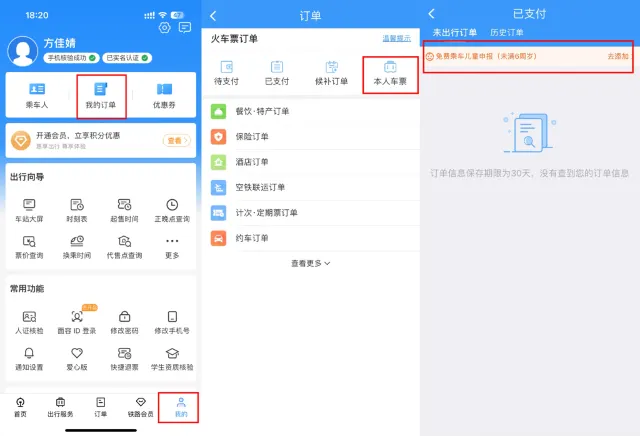Open 保险订单 row
This screenshot has width=640, height=436.
click(311, 136)
